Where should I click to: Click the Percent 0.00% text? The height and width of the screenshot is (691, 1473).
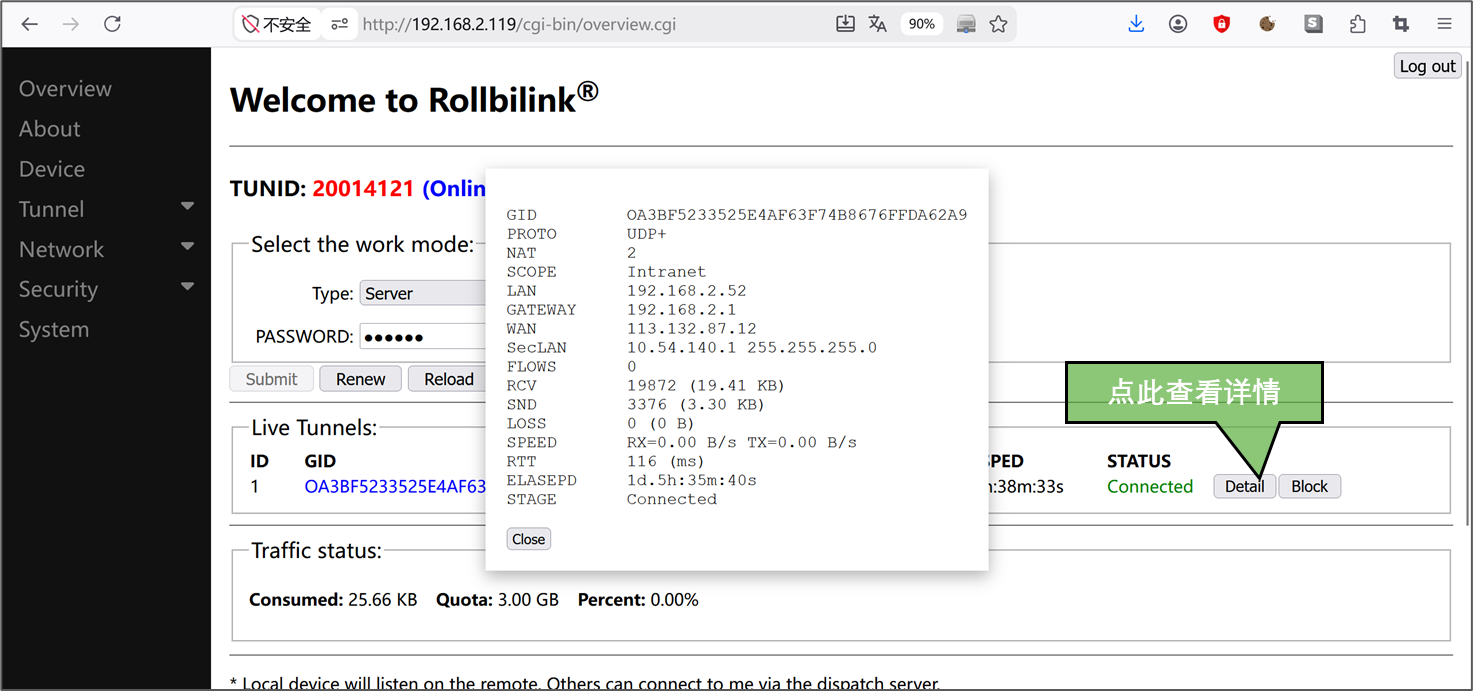click(x=638, y=600)
